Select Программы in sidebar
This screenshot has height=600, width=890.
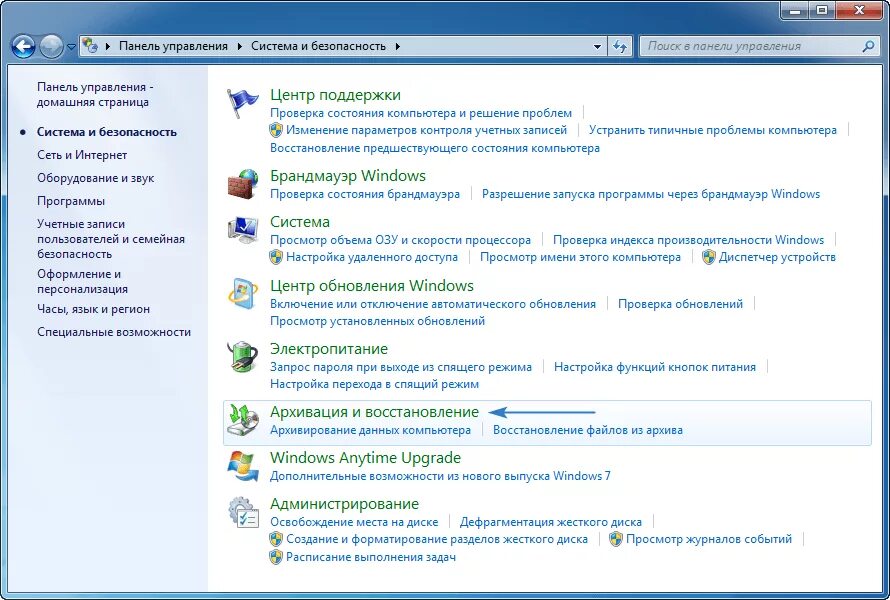tap(71, 201)
